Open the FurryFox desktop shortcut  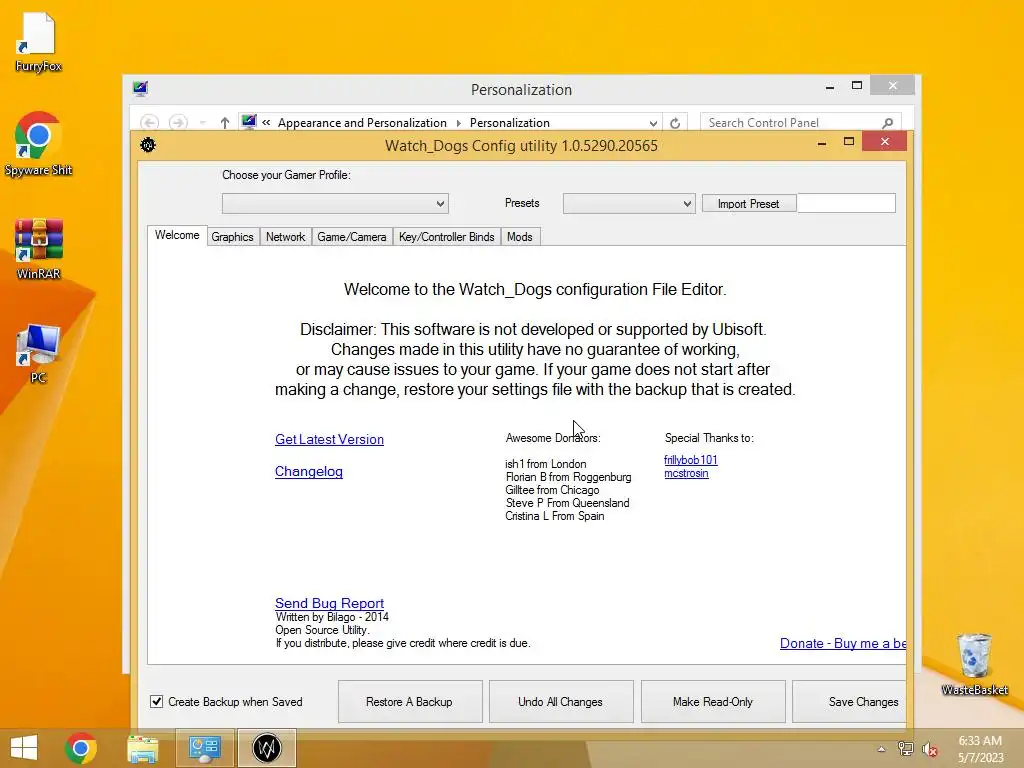click(38, 42)
